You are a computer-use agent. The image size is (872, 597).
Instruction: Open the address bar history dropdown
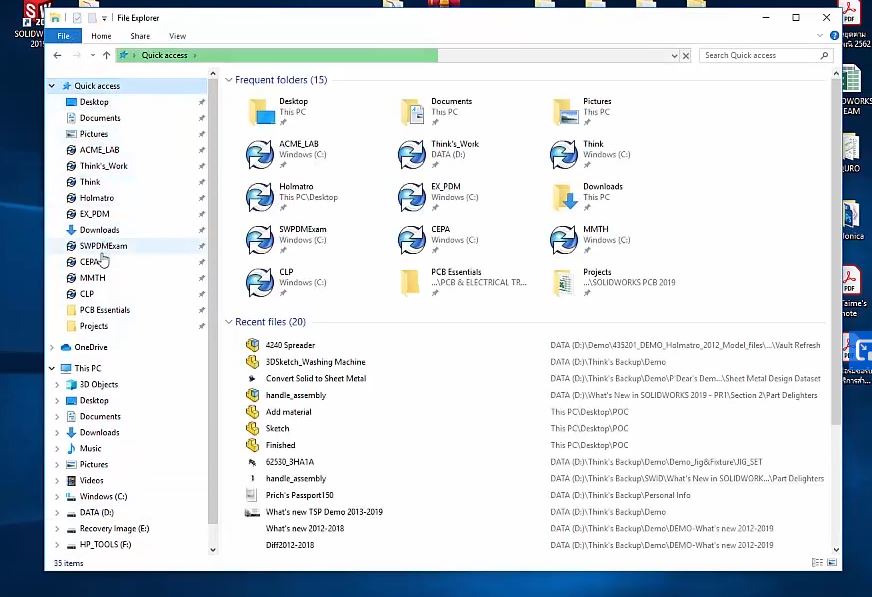tap(674, 56)
